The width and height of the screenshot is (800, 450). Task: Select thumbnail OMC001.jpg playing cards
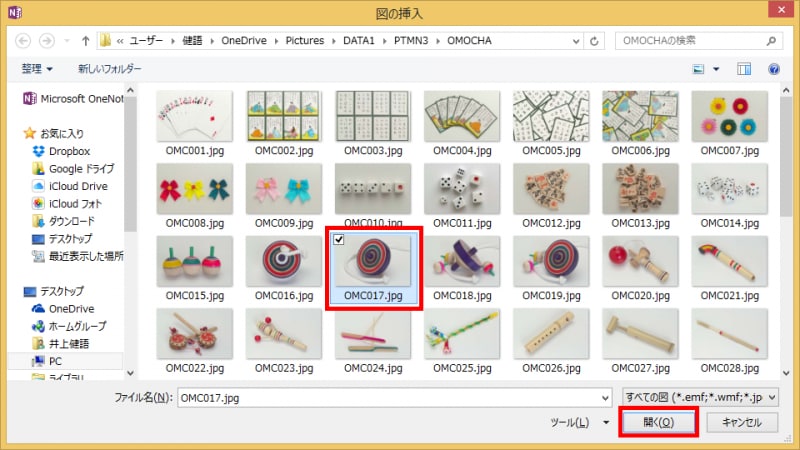tap(194, 116)
